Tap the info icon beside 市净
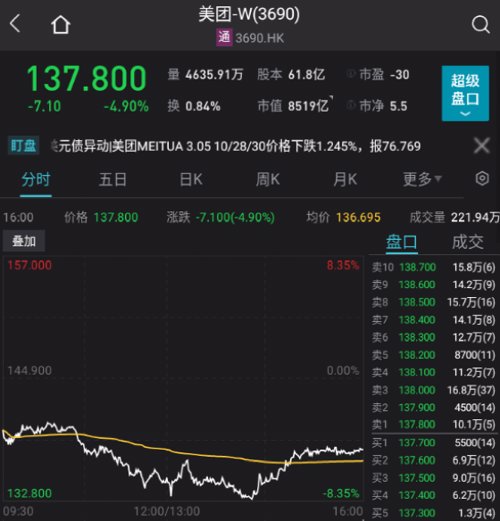 coord(350,106)
